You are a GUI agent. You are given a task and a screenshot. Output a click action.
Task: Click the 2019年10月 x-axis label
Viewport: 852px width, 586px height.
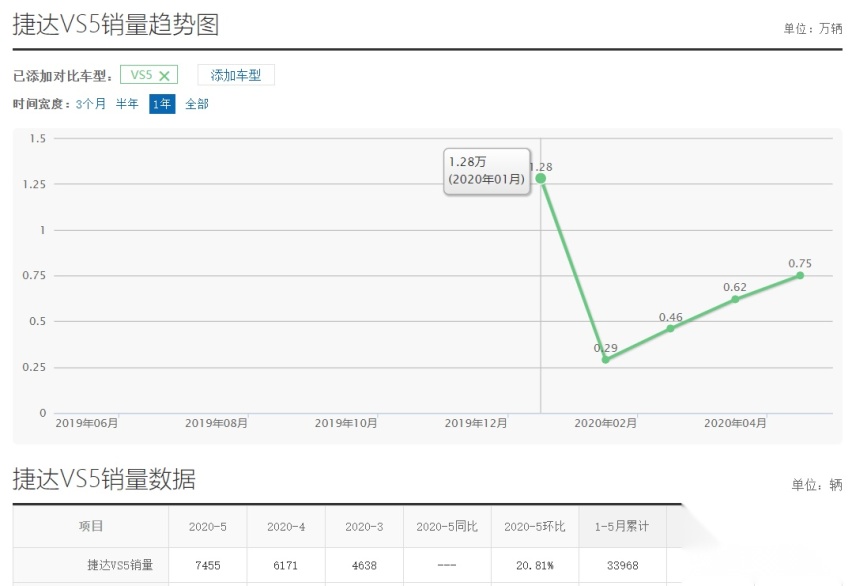coord(346,423)
